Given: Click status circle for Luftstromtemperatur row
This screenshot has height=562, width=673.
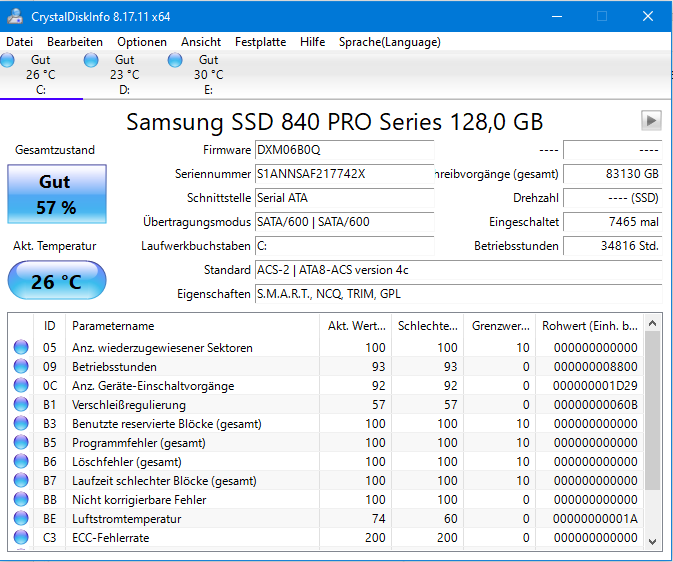Looking at the screenshot, I should tap(21, 518).
